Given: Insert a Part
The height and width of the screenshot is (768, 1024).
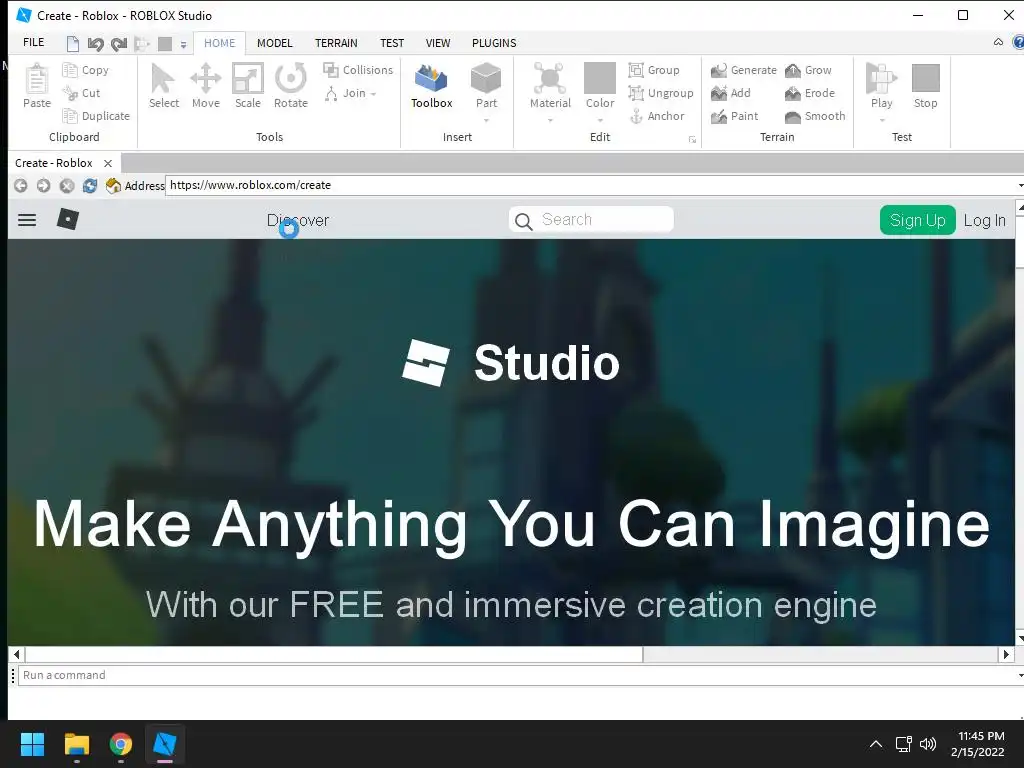Looking at the screenshot, I should [x=486, y=86].
